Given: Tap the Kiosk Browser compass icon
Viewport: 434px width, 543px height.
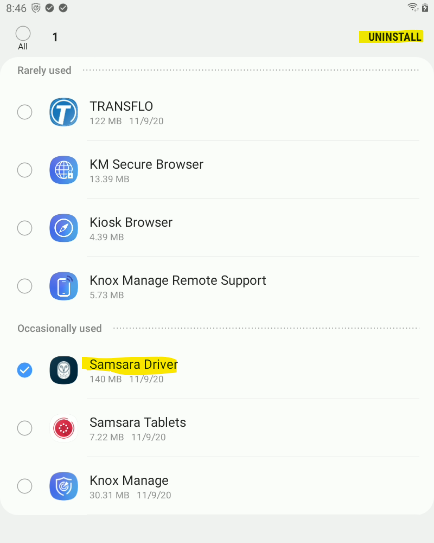Looking at the screenshot, I should tap(63, 228).
